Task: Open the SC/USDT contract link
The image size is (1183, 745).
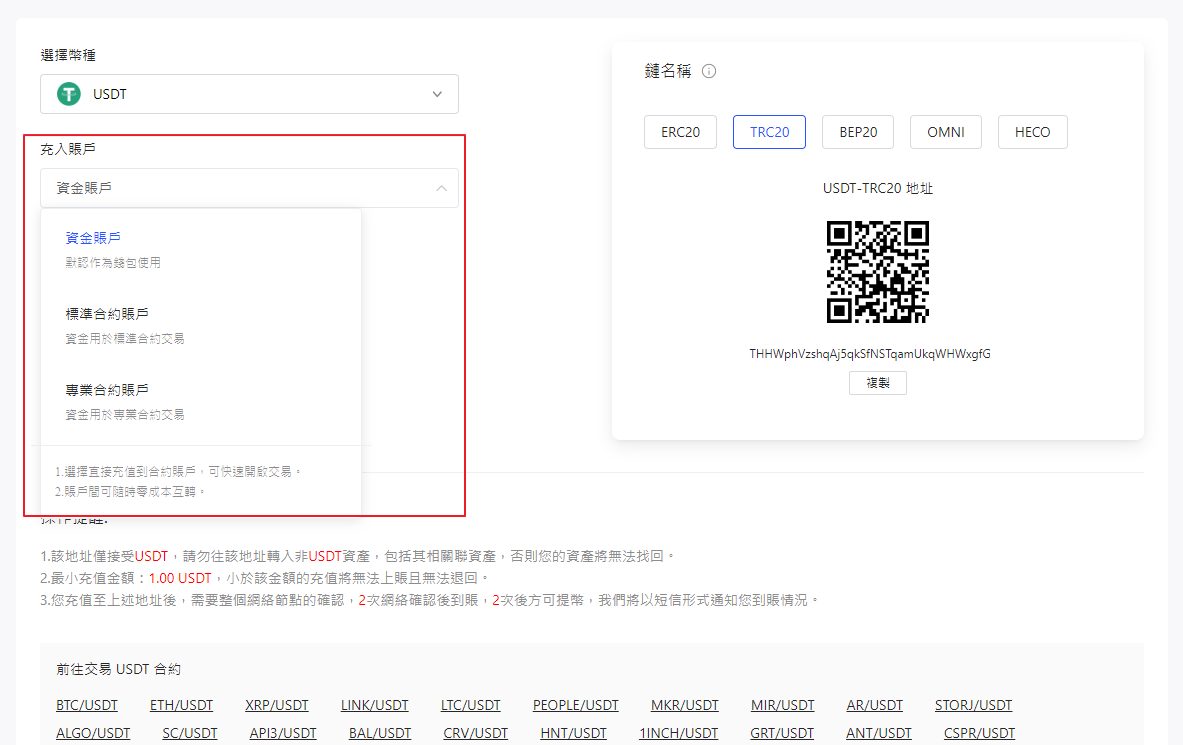Action: coord(189,733)
